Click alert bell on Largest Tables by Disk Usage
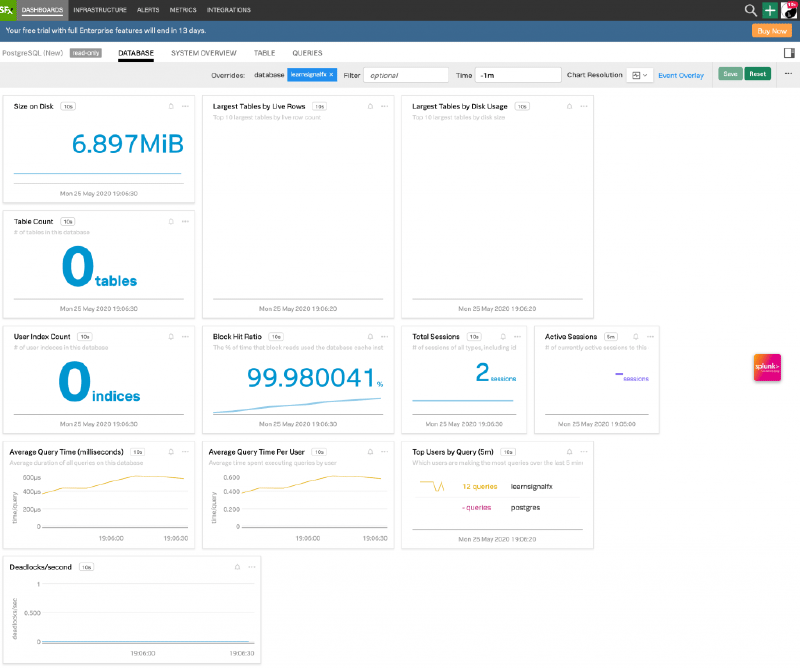Viewport: 800px width, 668px height. [x=569, y=106]
